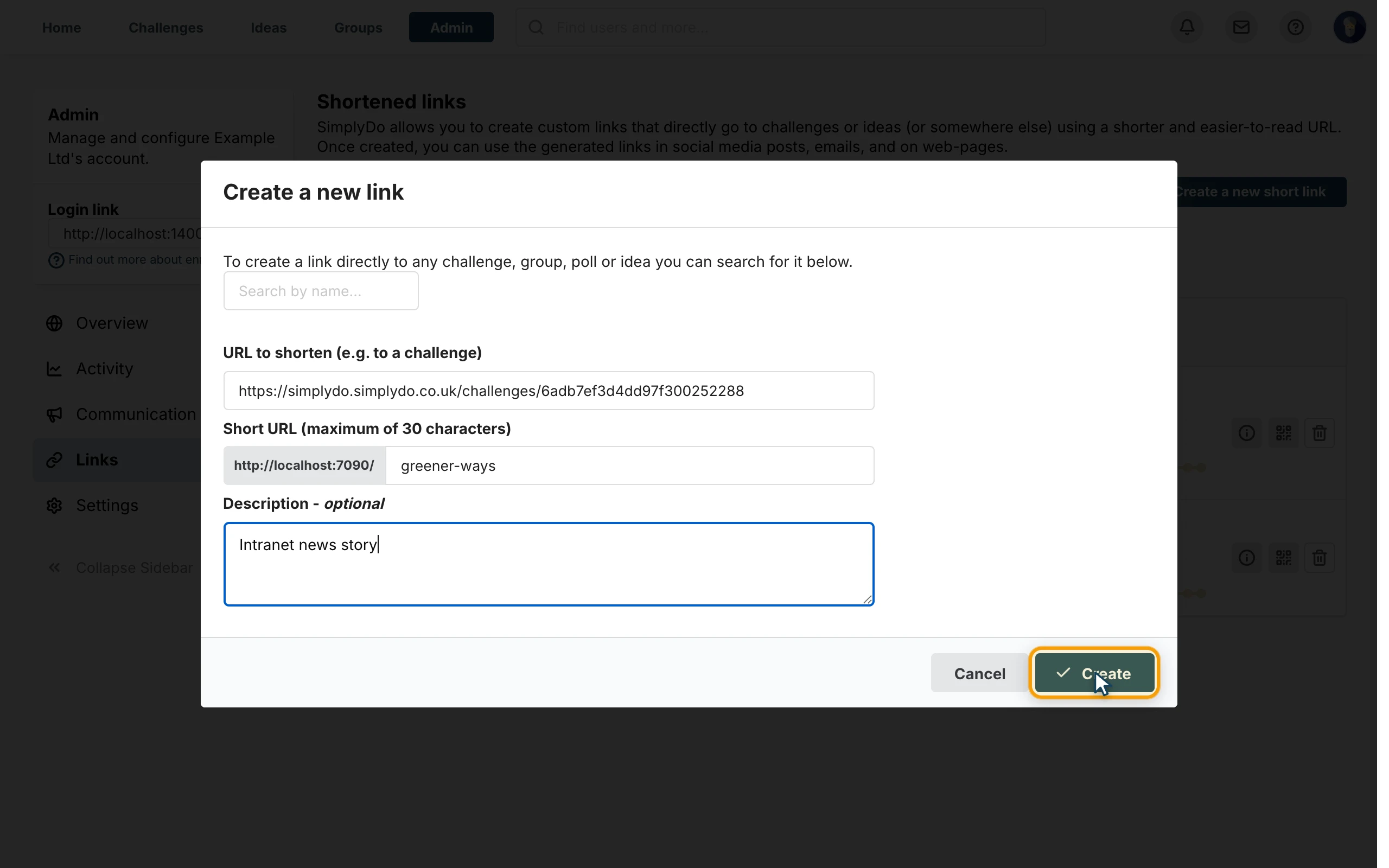Viewport: 1389px width, 868px height.
Task: Open Settings in the sidebar
Action: [x=107, y=505]
